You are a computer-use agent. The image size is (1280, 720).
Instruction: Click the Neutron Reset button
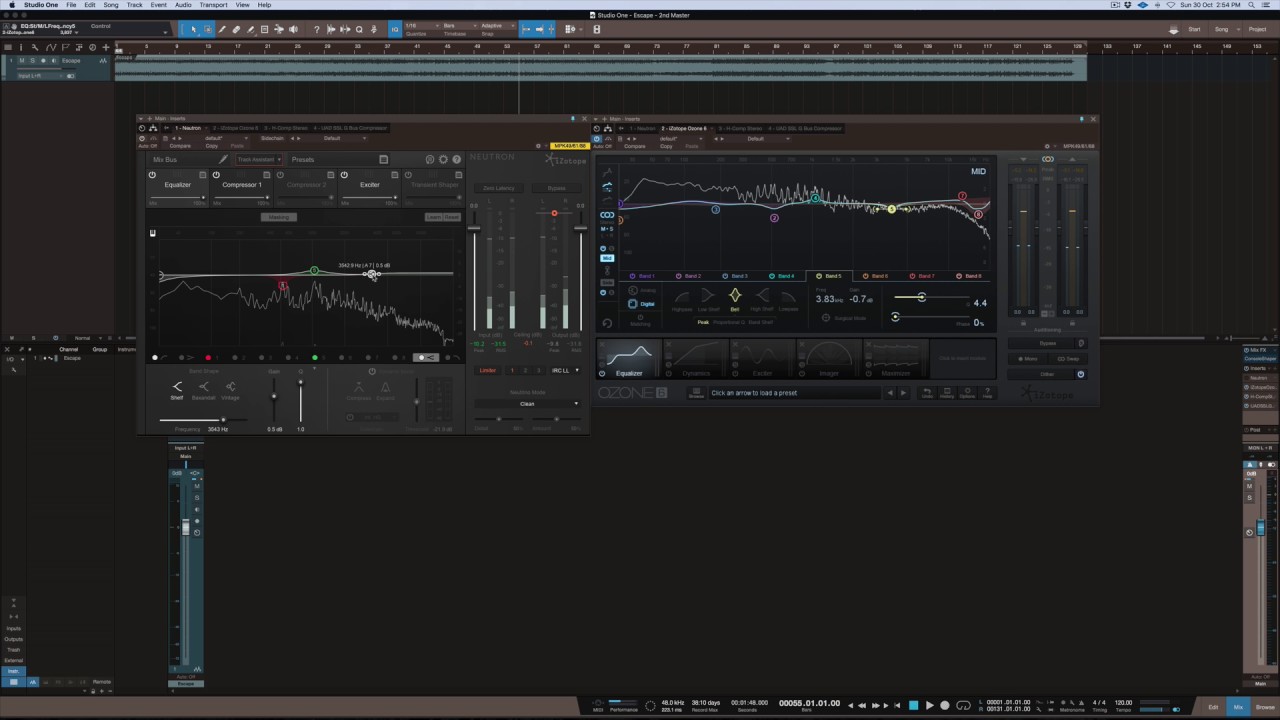click(451, 217)
